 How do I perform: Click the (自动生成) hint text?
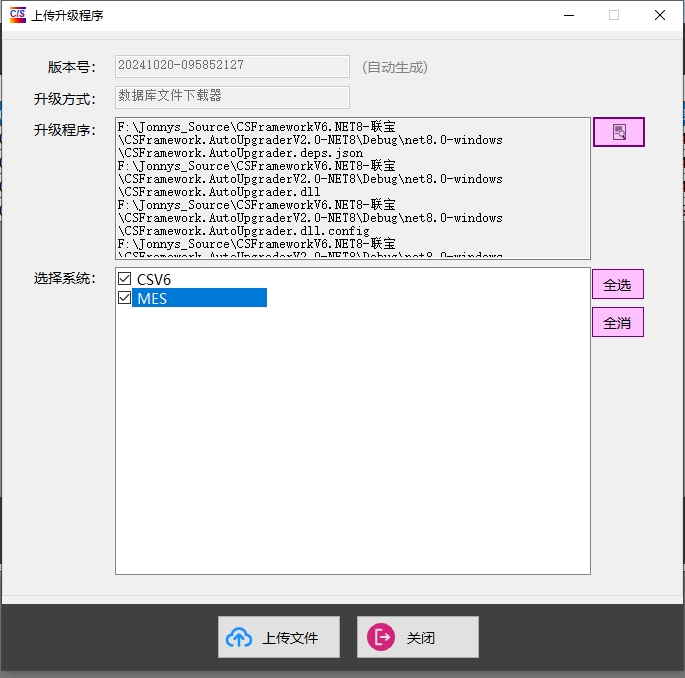click(394, 67)
